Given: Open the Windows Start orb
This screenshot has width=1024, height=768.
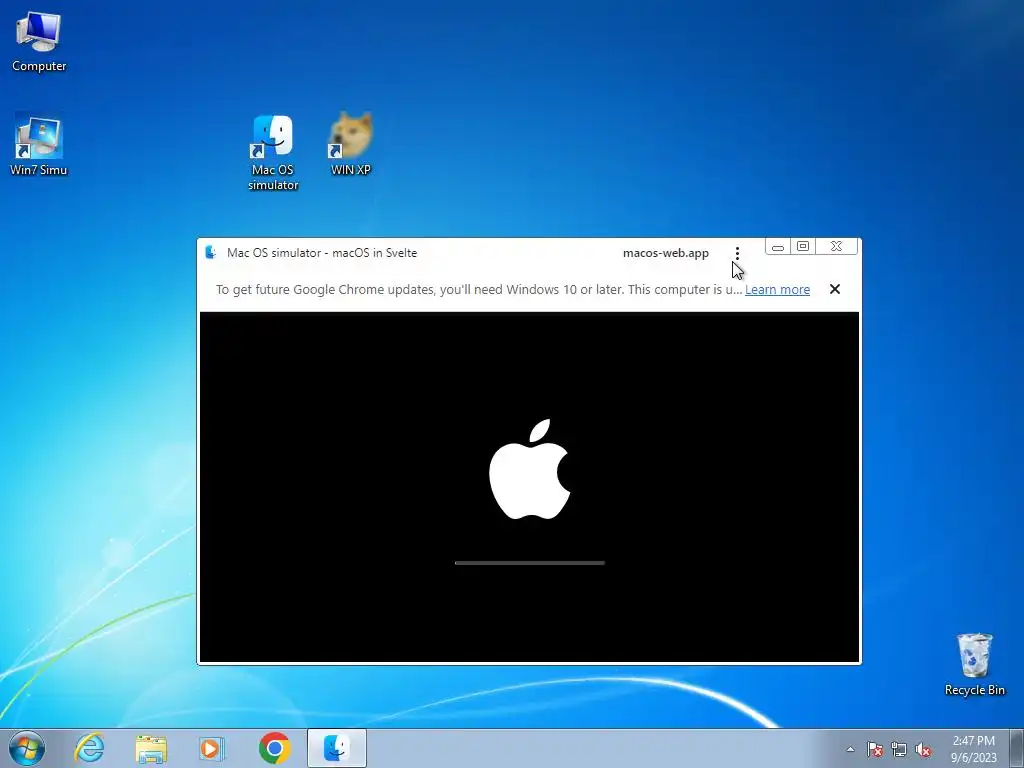Looking at the screenshot, I should [27, 748].
